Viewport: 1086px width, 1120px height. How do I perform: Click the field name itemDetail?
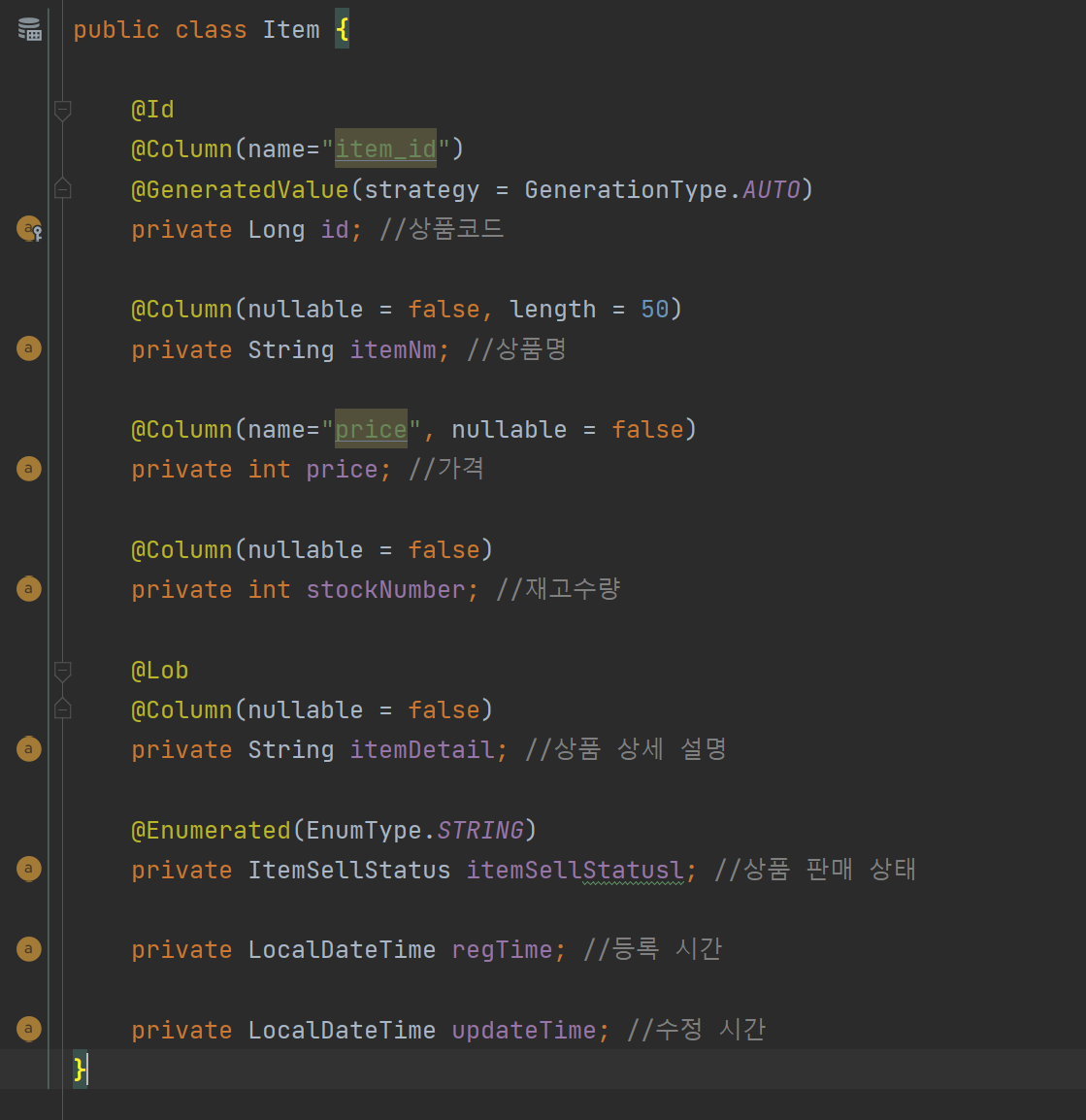coord(421,750)
